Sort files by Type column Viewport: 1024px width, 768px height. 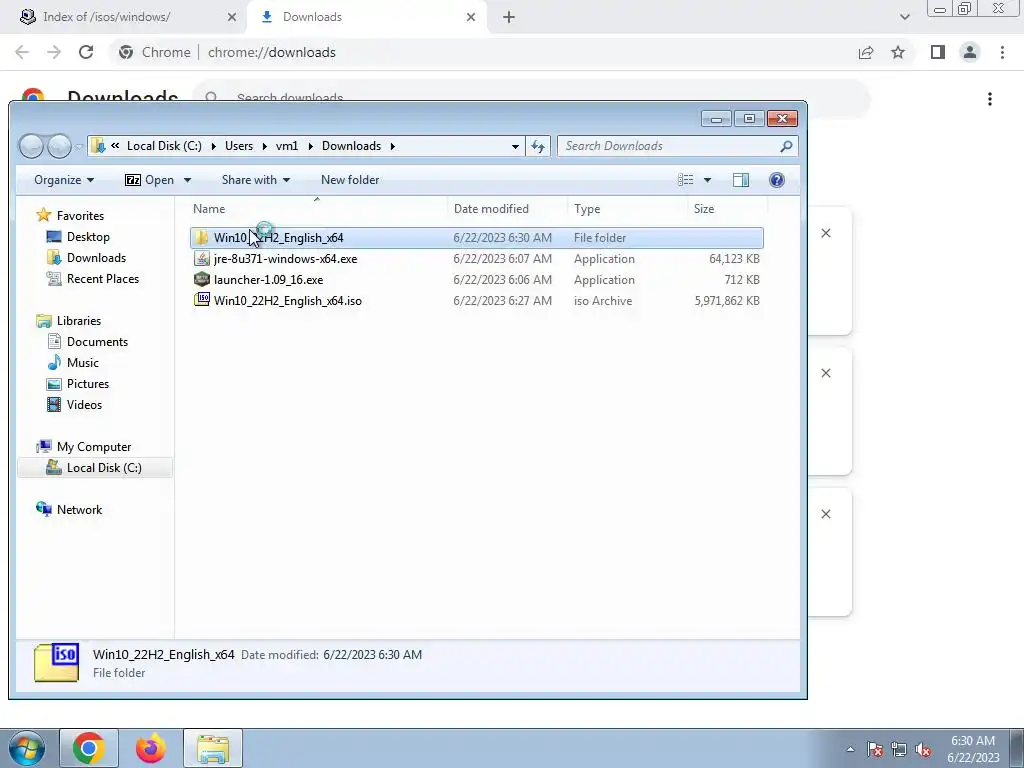click(627, 209)
